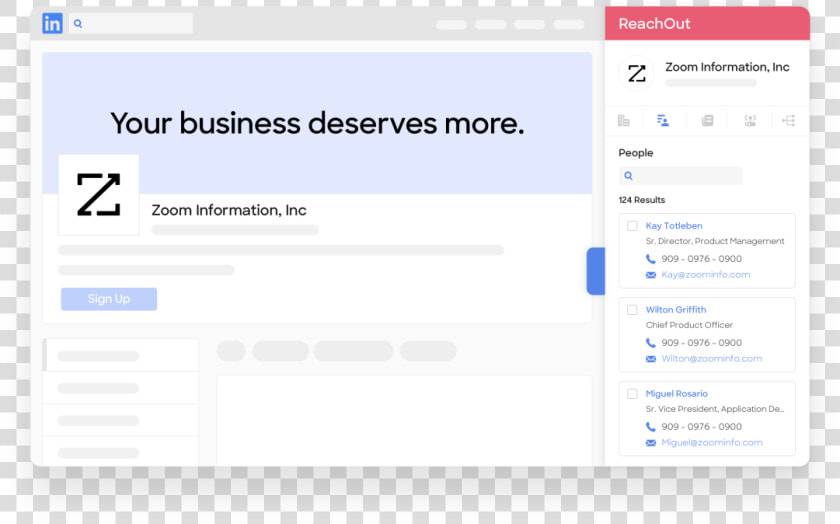The width and height of the screenshot is (840, 524).
Task: Check the Kay Totleben checkbox
Action: click(x=632, y=226)
